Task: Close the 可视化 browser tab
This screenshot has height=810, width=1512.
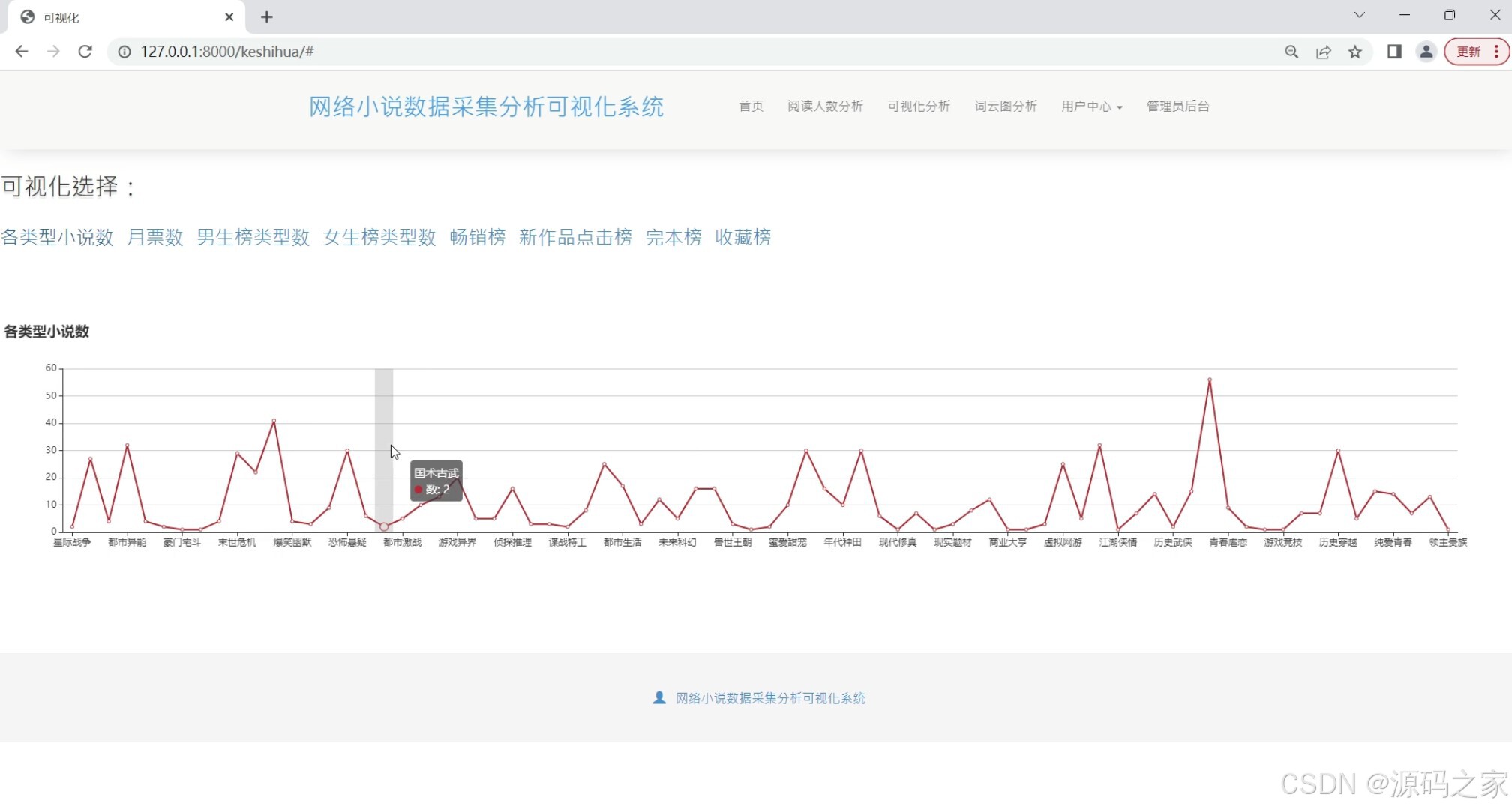Action: [x=229, y=17]
